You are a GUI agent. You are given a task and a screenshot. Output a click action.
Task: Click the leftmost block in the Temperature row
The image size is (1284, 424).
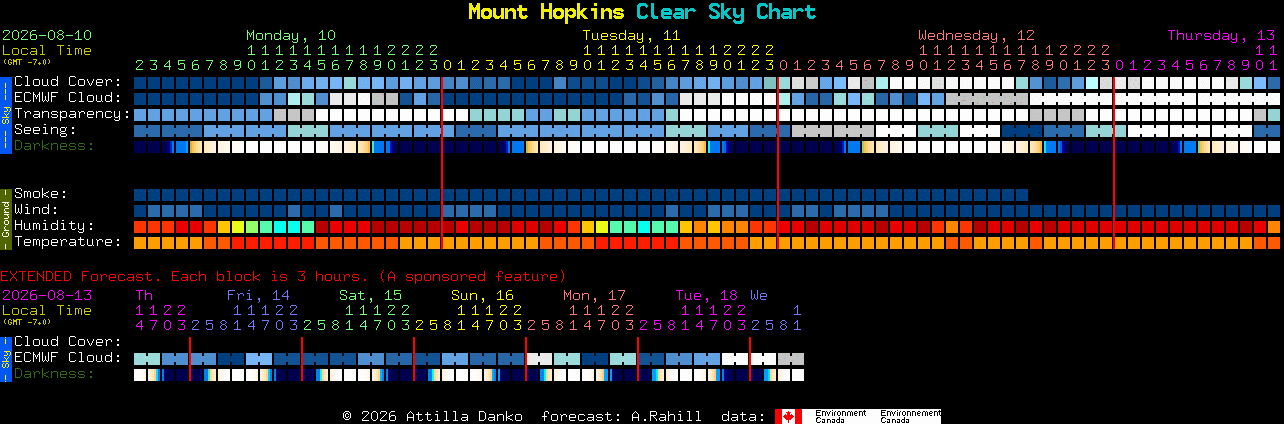[x=140, y=242]
